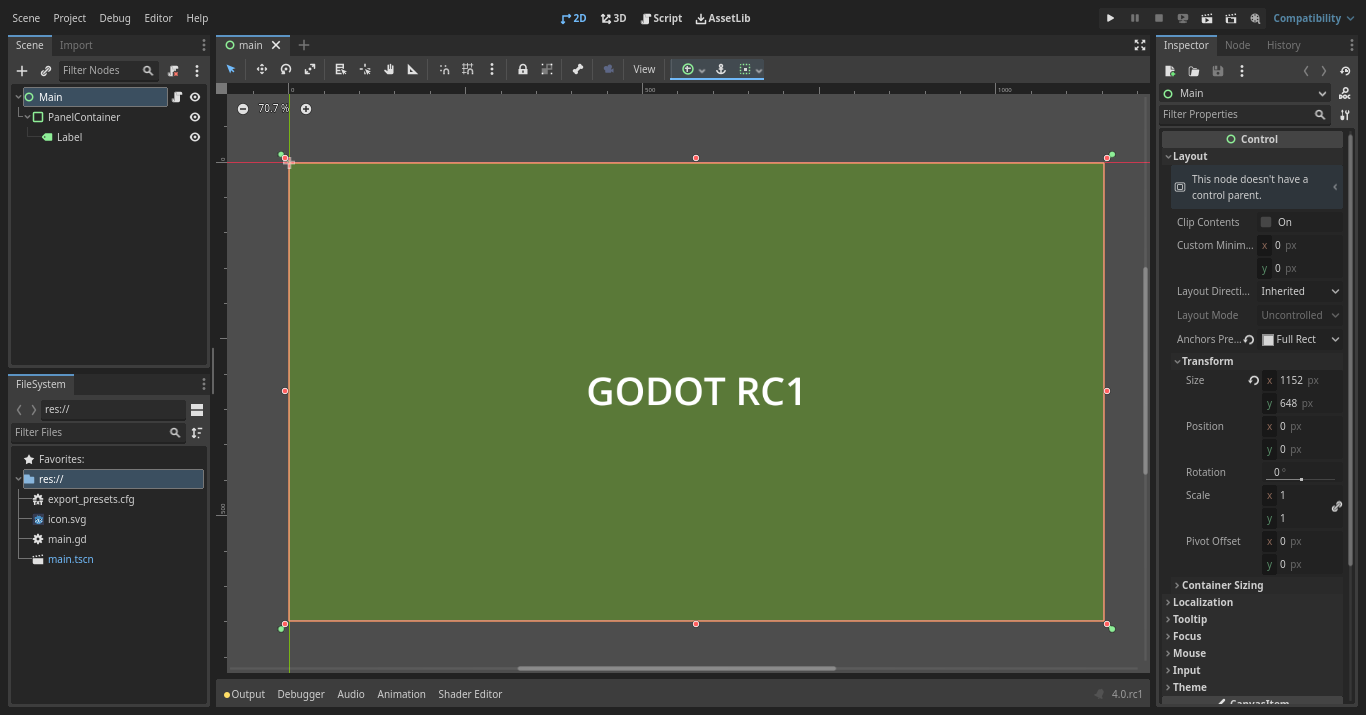The height and width of the screenshot is (715, 1366).
Task: Open the Anchors Preset dropdown
Action: tap(1300, 339)
